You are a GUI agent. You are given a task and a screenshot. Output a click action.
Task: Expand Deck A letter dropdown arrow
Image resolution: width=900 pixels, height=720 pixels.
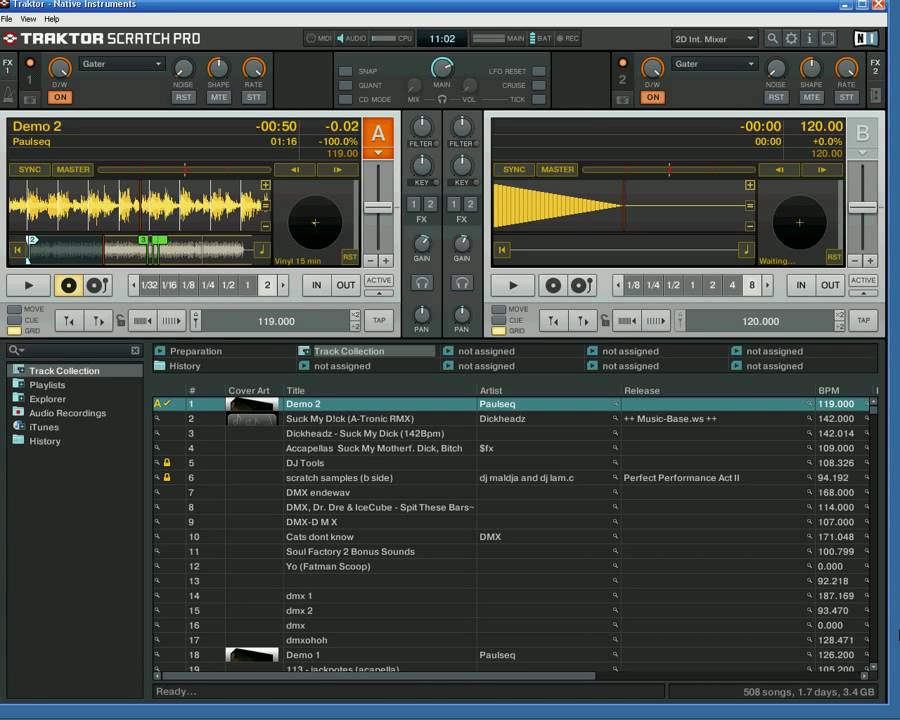pos(378,153)
